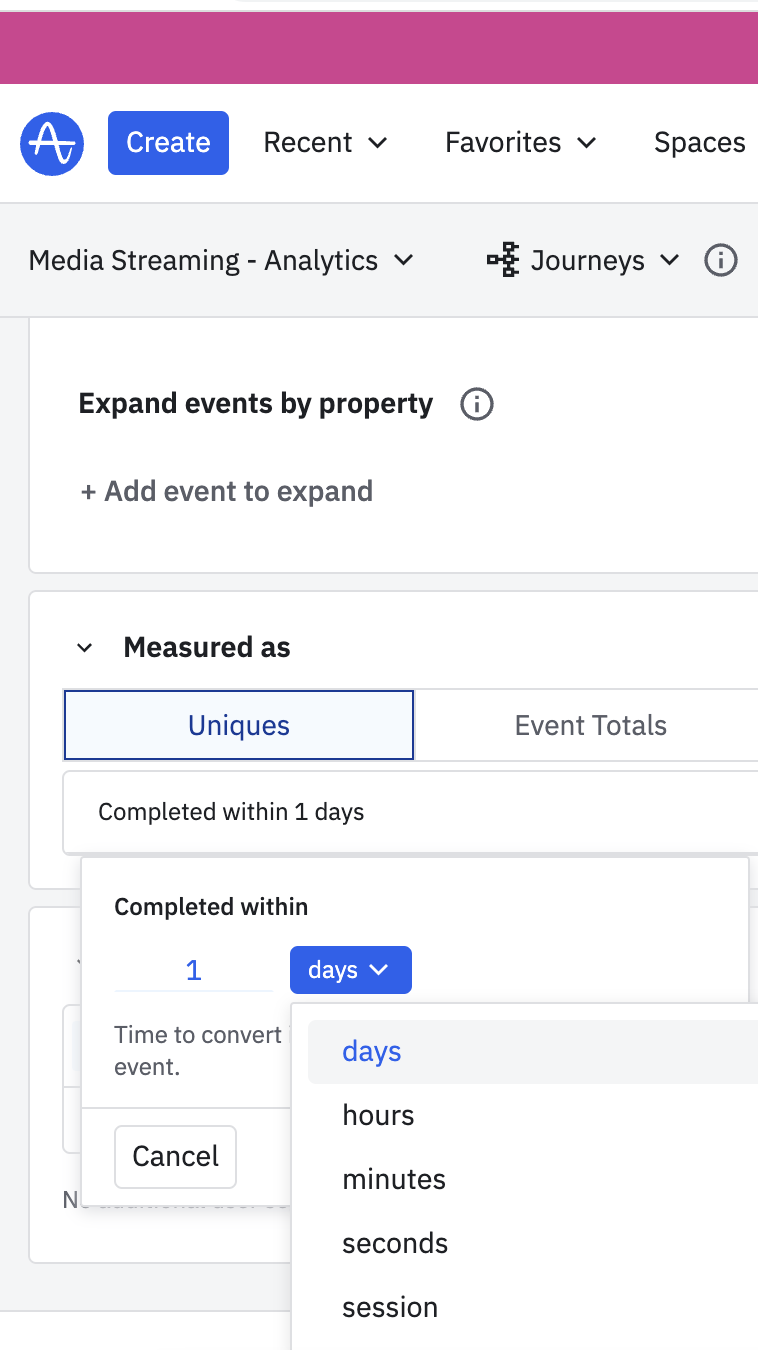Cancel the Completed within popup
Screen dimensions: 758x1350
pyautogui.click(x=175, y=1157)
